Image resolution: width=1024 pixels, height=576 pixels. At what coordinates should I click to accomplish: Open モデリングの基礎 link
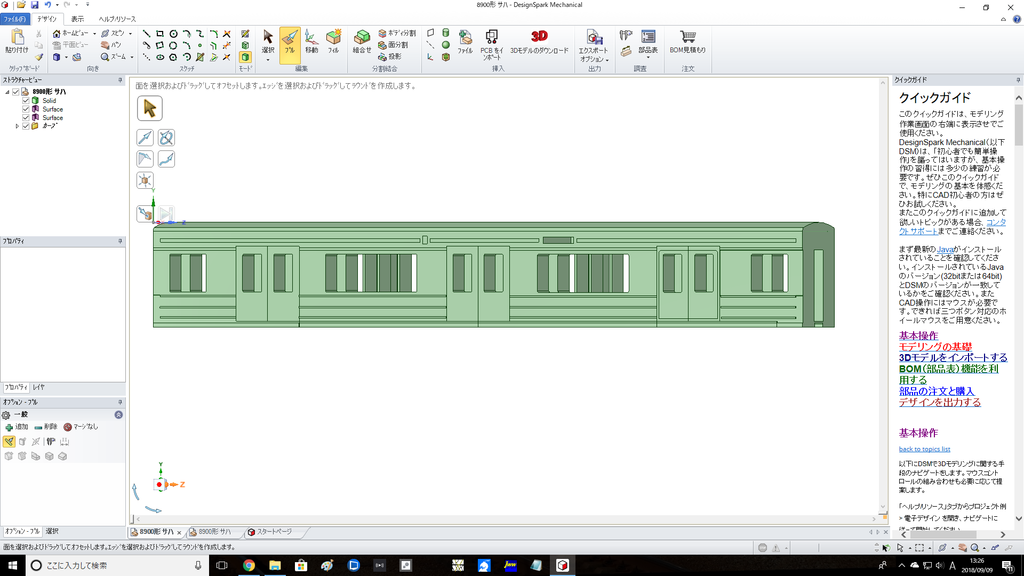[935, 347]
